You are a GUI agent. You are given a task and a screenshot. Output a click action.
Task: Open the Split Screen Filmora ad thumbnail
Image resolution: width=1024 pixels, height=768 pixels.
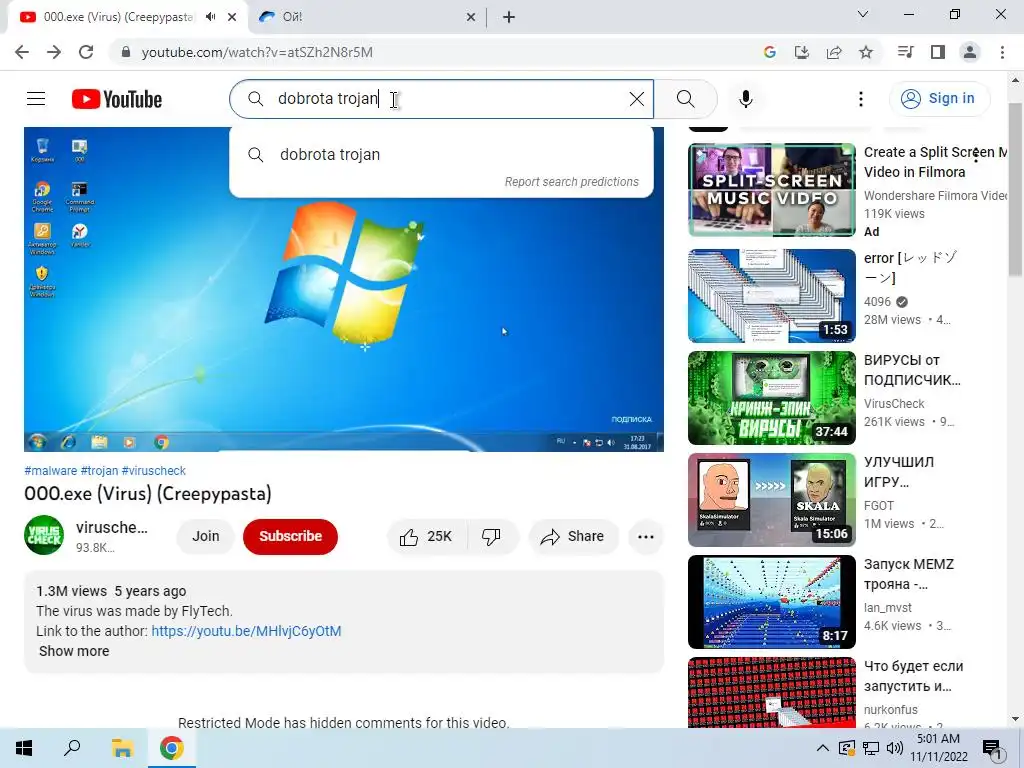[x=771, y=189]
